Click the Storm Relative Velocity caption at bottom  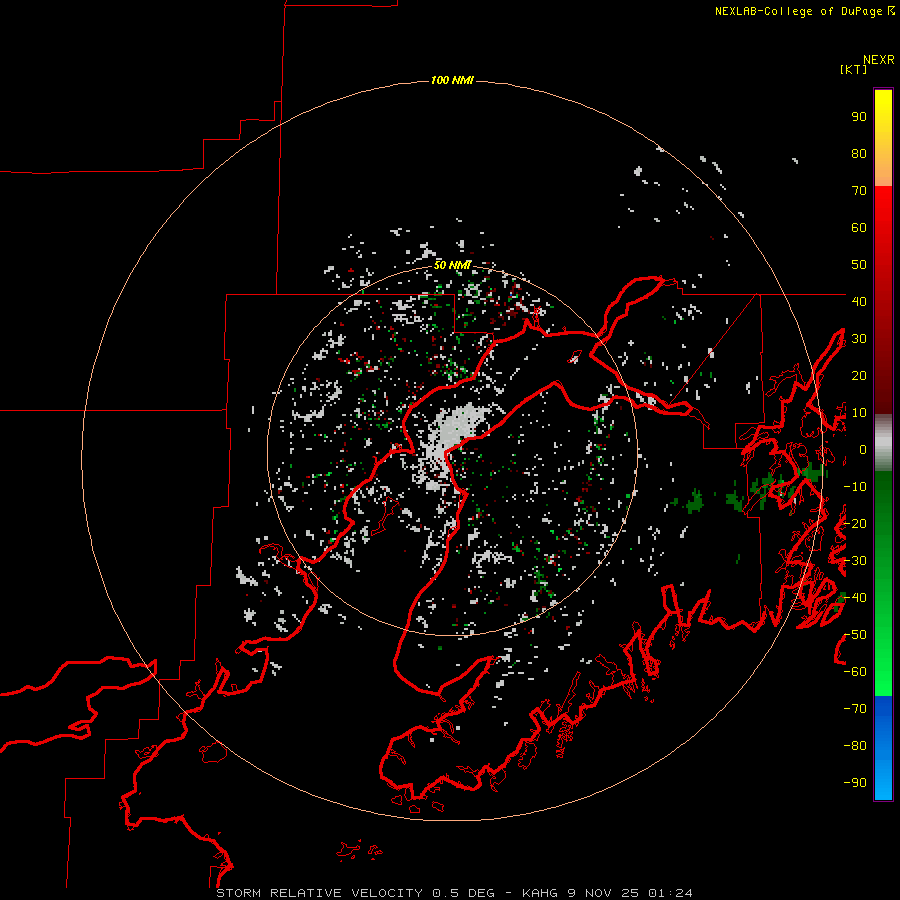(454, 893)
